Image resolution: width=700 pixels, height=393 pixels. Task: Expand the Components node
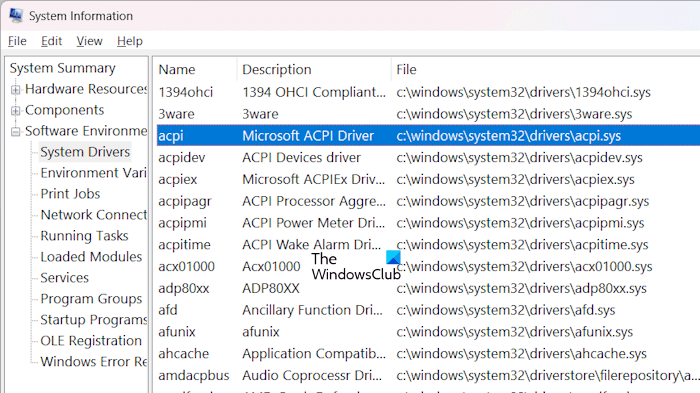click(16, 110)
